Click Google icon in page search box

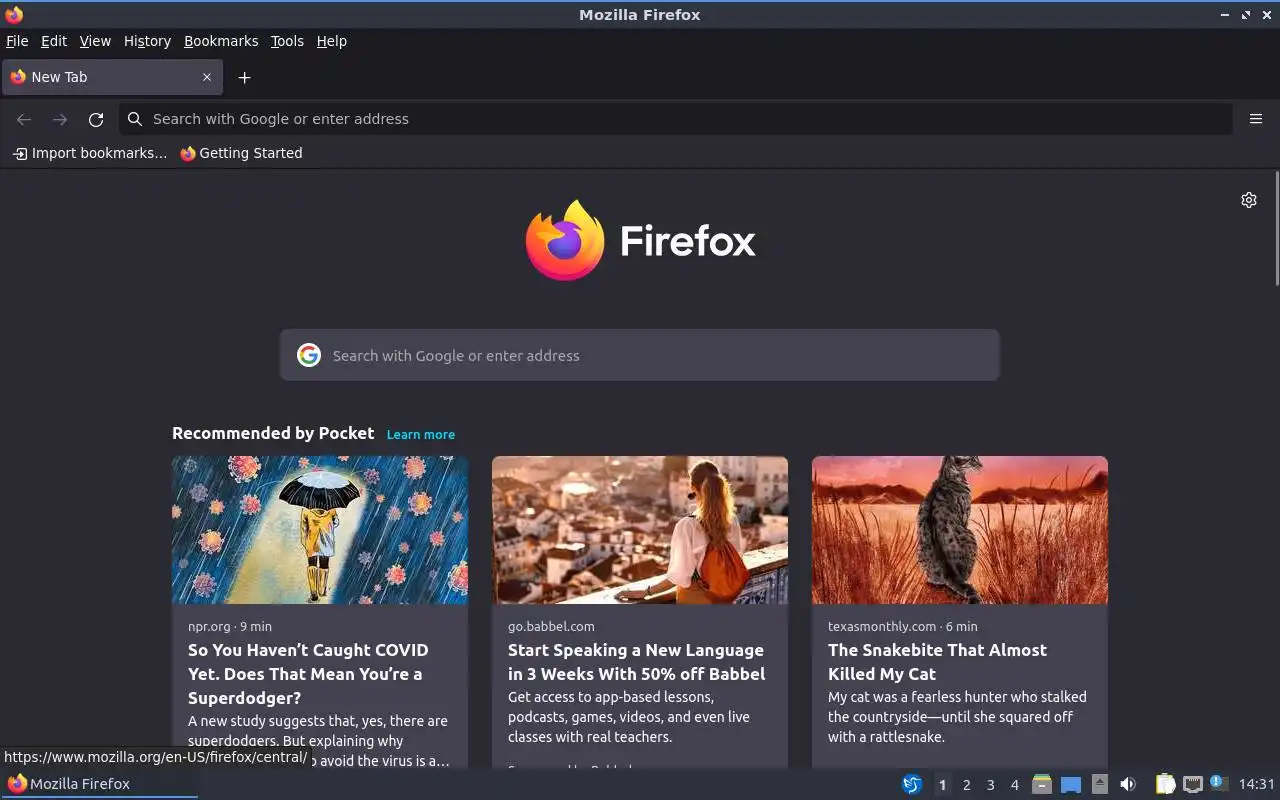(x=309, y=355)
